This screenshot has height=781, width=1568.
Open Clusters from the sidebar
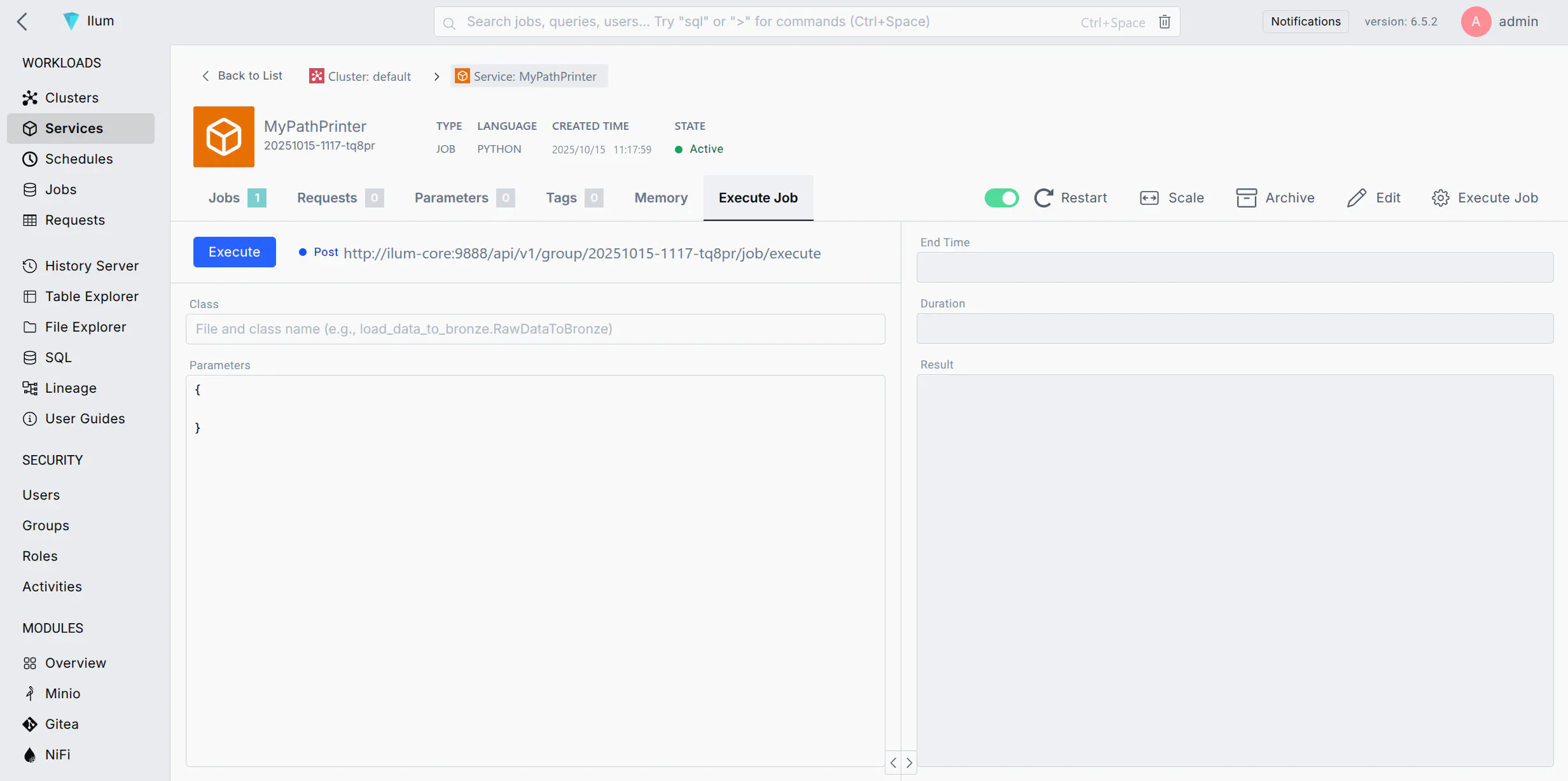click(x=71, y=98)
